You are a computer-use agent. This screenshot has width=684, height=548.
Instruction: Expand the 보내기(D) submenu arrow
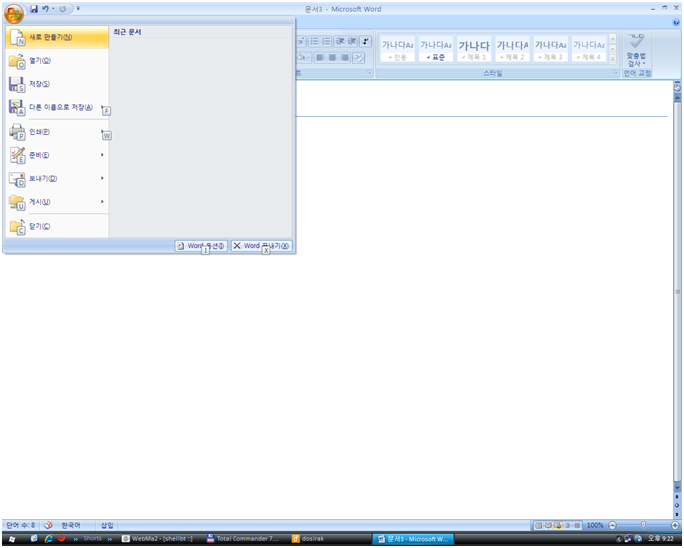coord(102,178)
